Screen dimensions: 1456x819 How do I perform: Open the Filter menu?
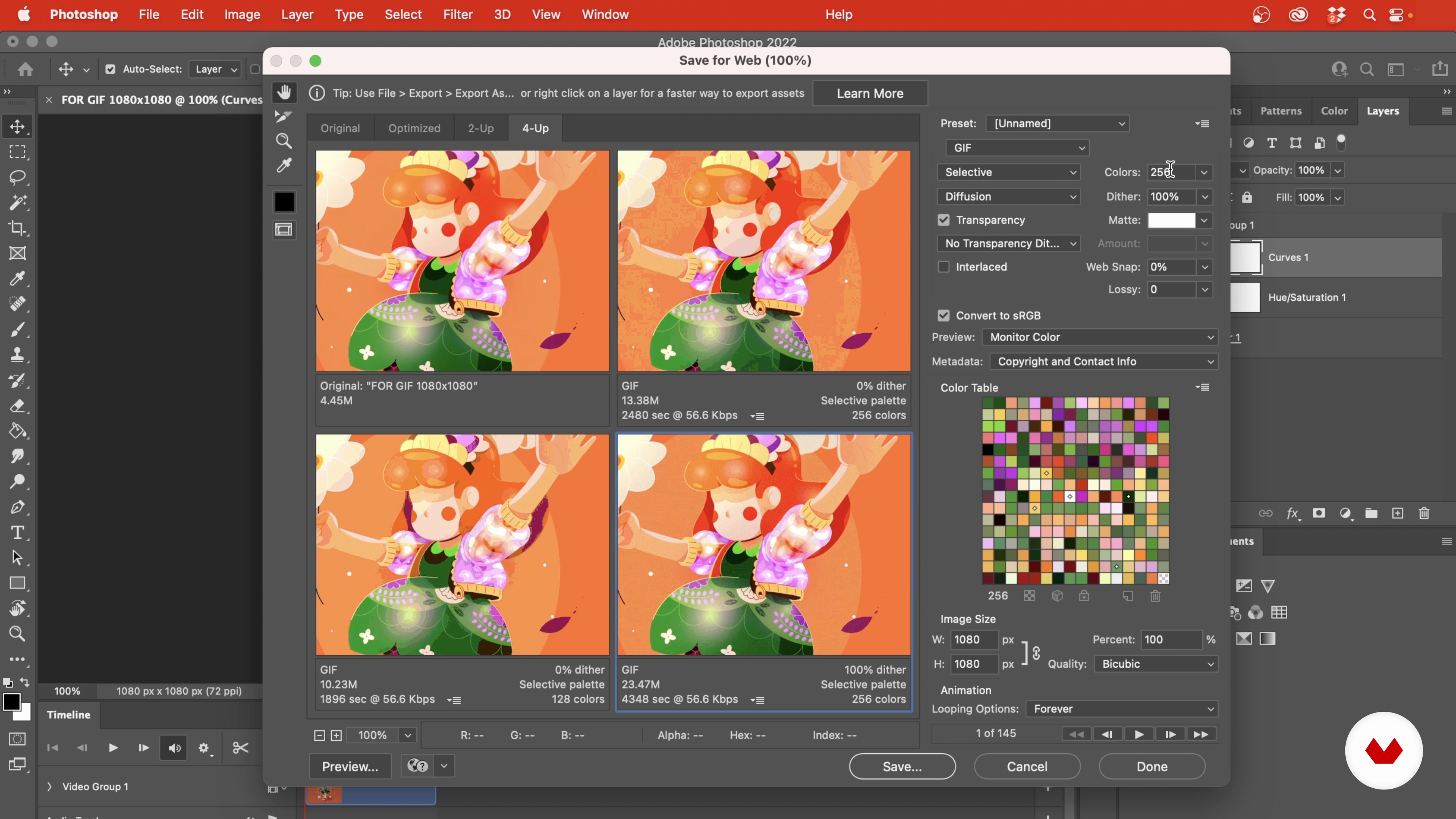[458, 15]
